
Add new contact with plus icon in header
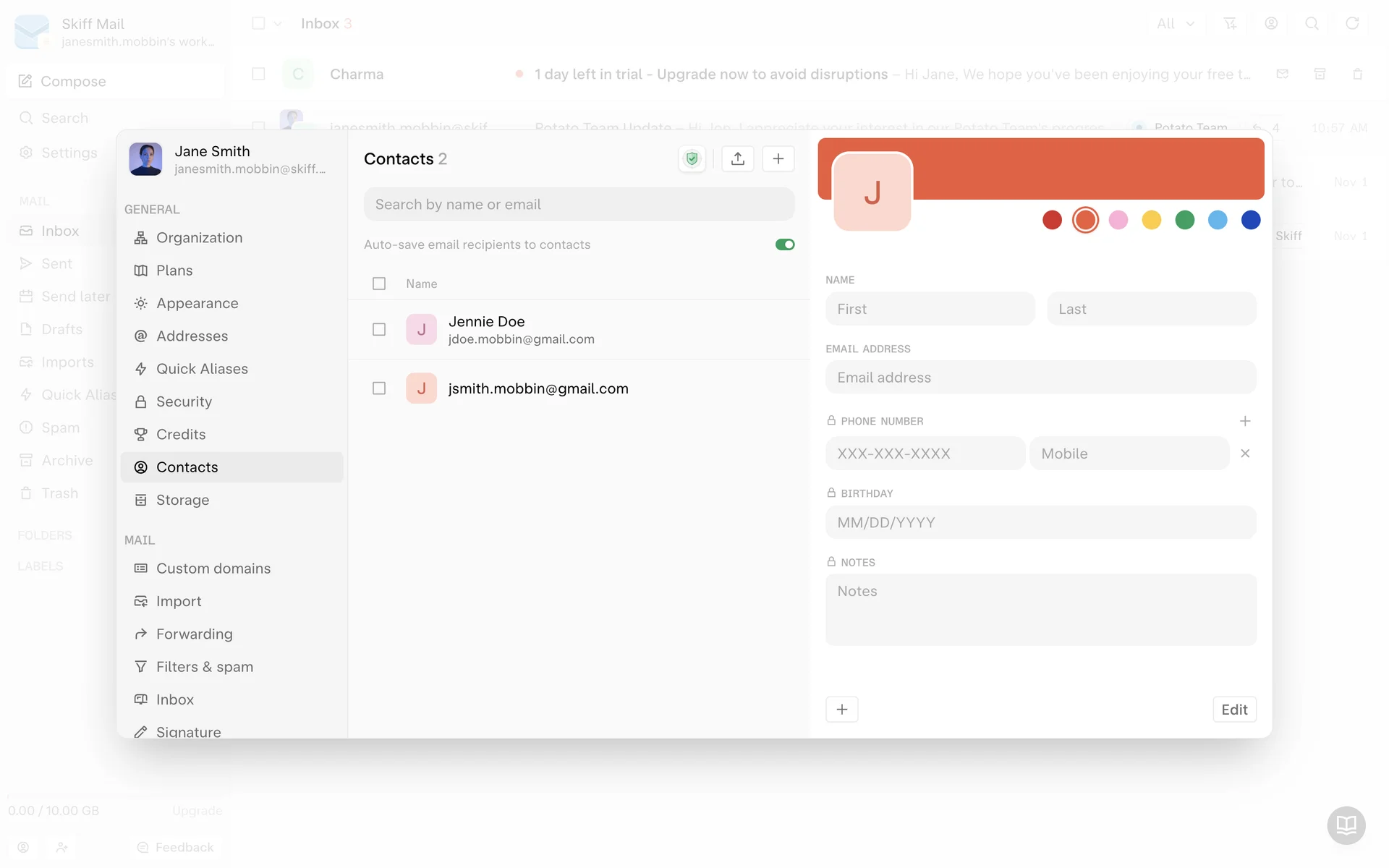click(x=778, y=159)
